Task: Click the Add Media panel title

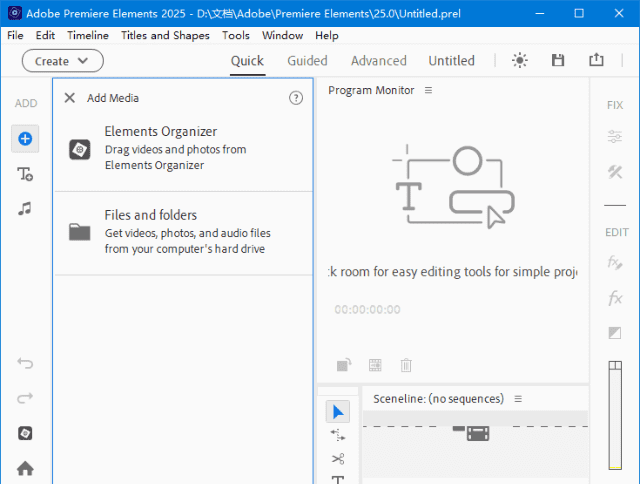Action: coord(113,98)
